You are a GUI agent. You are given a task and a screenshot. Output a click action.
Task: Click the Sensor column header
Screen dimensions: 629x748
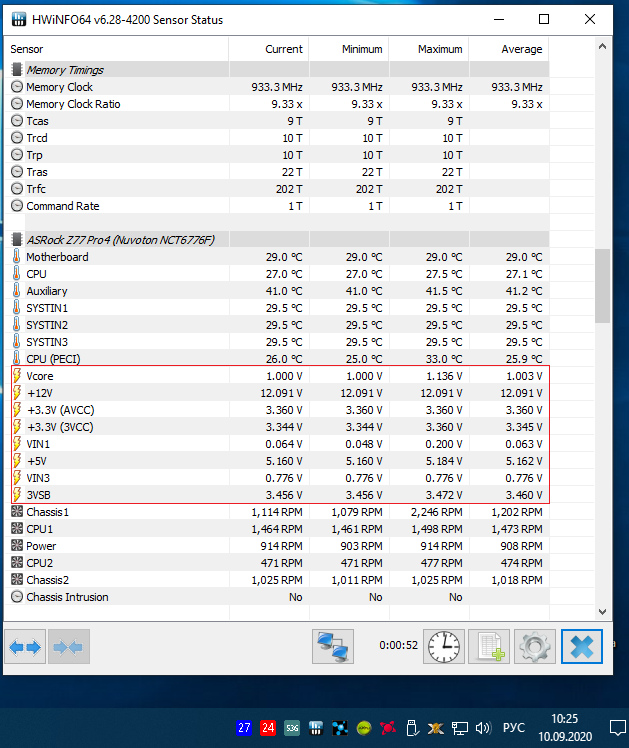(x=116, y=49)
